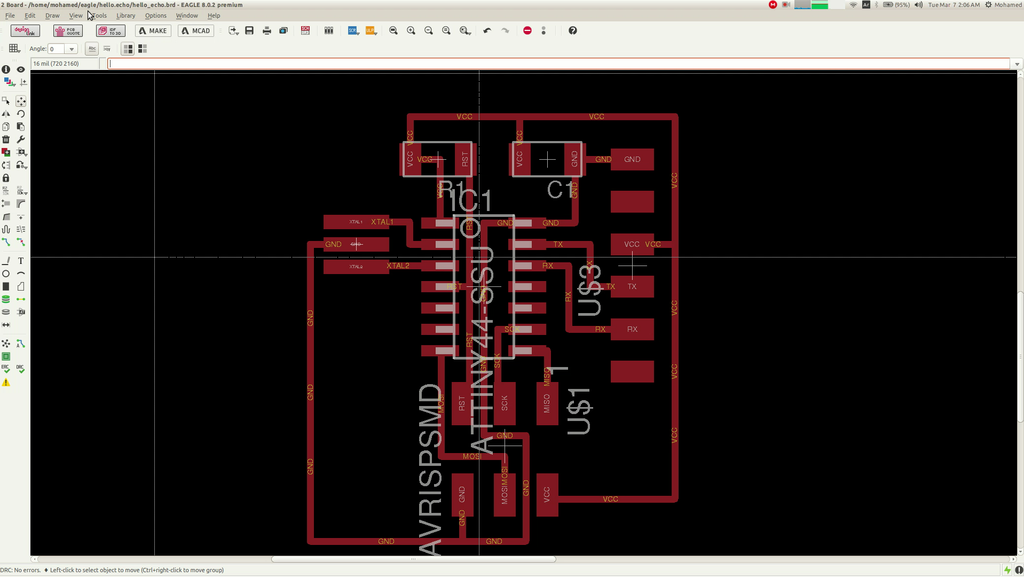1024x577 pixels.
Task: Click the yellow Errors warning icon
Action: 6,382
